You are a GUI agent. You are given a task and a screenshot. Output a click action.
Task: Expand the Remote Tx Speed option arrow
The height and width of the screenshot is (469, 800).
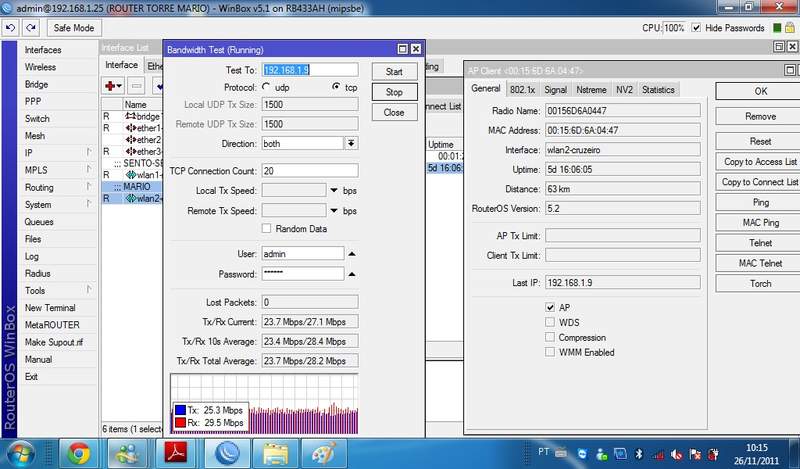[334, 210]
